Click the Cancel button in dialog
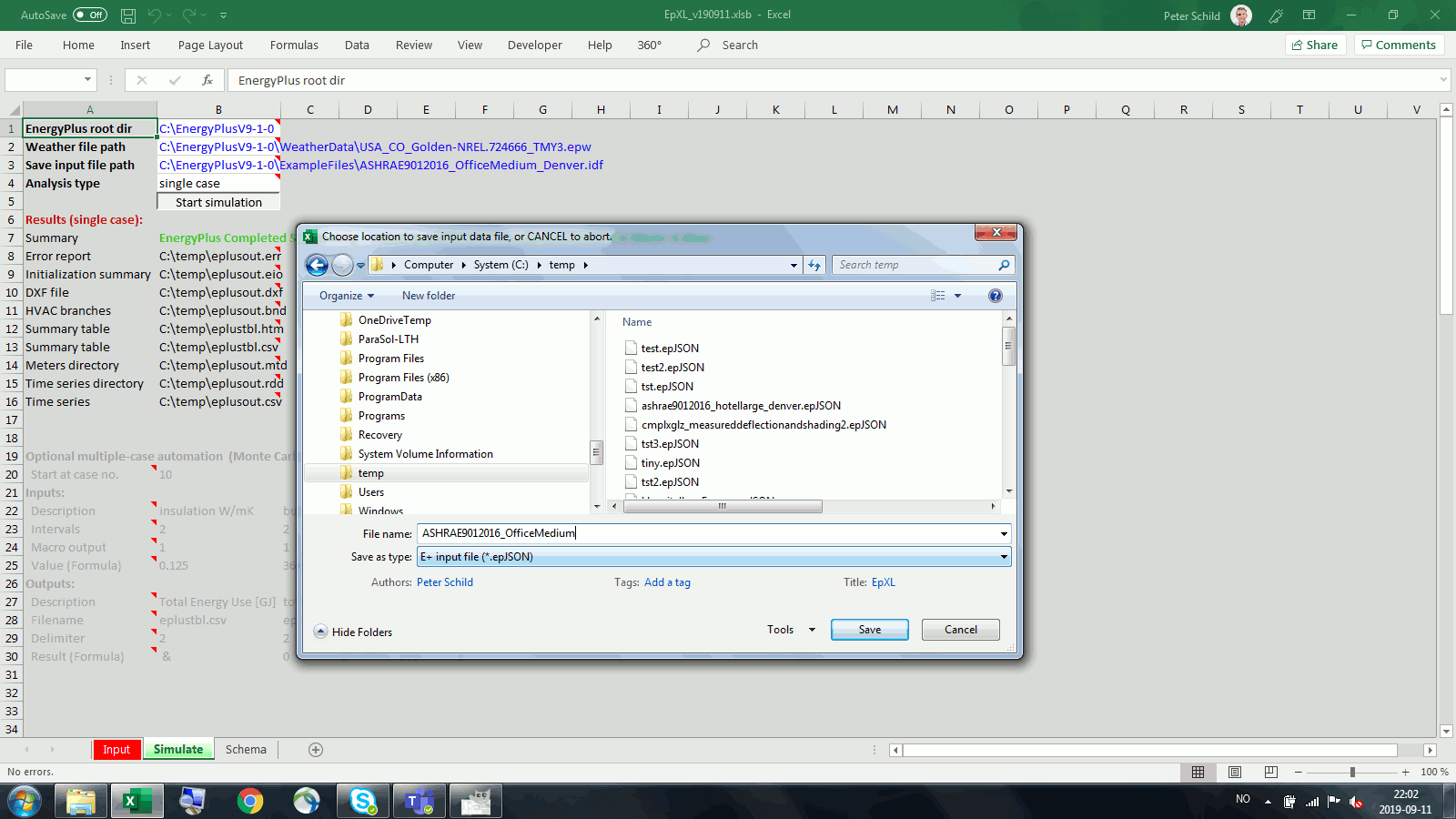The height and width of the screenshot is (819, 1456). pos(960,630)
